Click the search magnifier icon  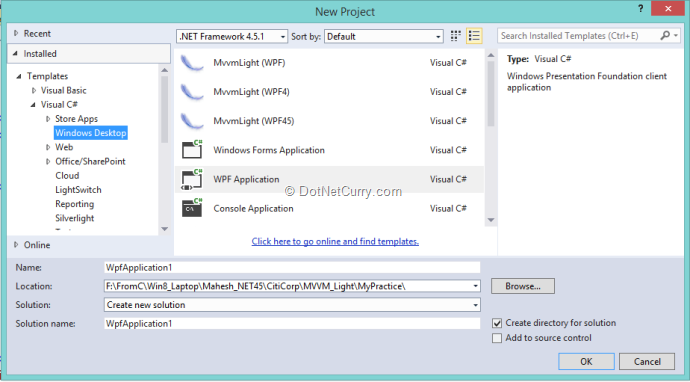(x=665, y=36)
